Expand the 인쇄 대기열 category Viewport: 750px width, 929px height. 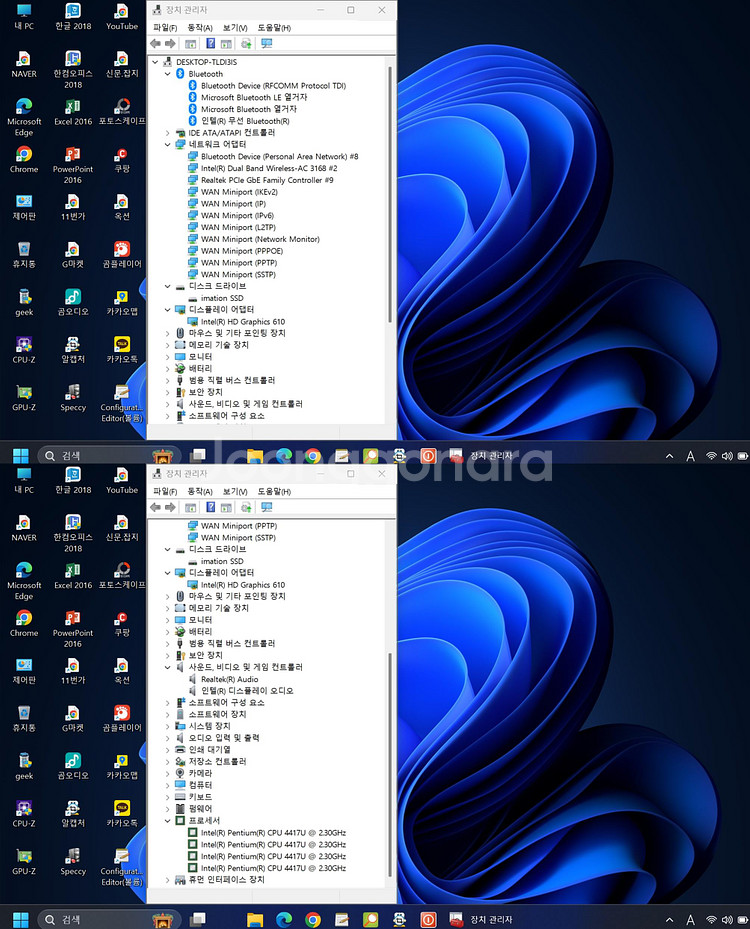point(168,750)
